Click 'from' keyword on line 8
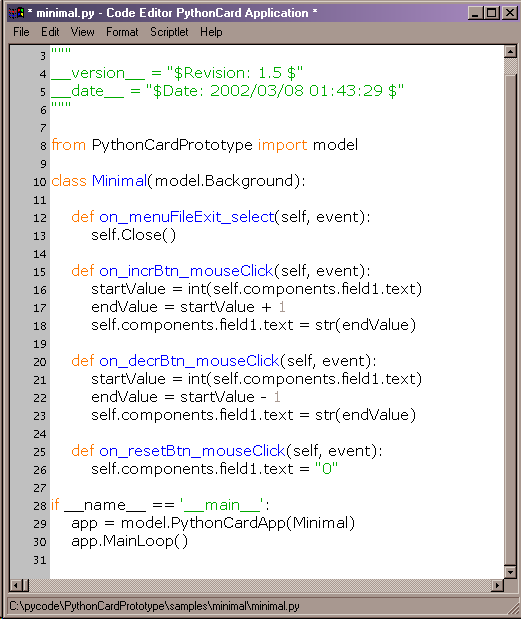 pyautogui.click(x=69, y=145)
